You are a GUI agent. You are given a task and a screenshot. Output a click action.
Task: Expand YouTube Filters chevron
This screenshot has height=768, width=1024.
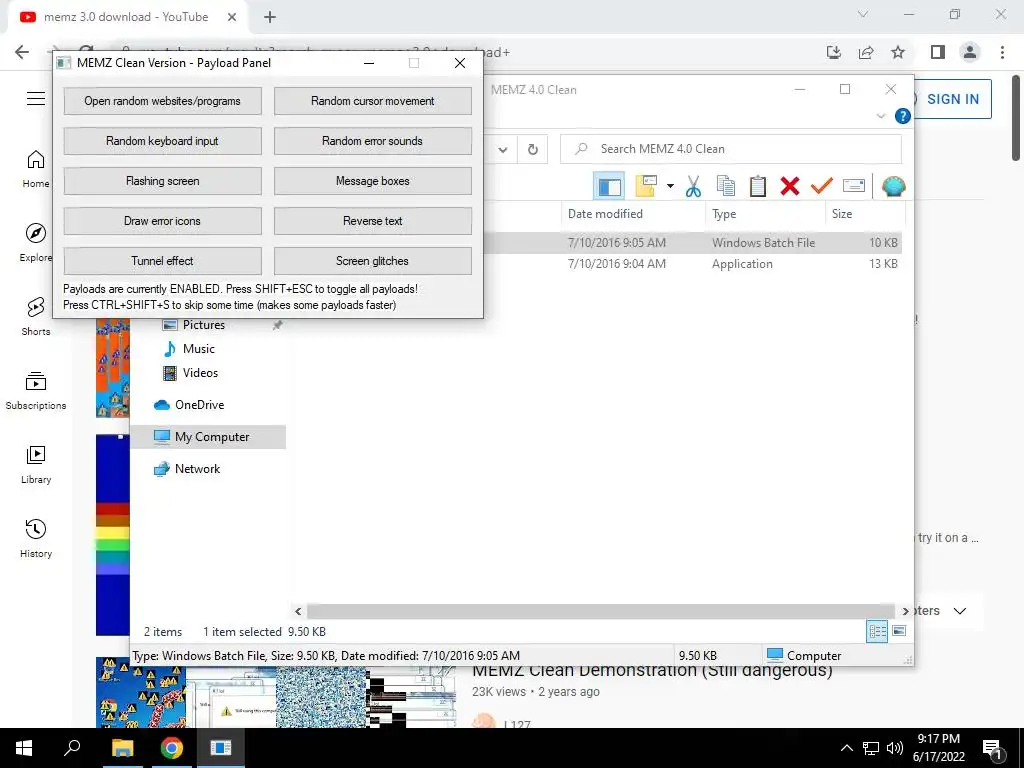click(959, 611)
